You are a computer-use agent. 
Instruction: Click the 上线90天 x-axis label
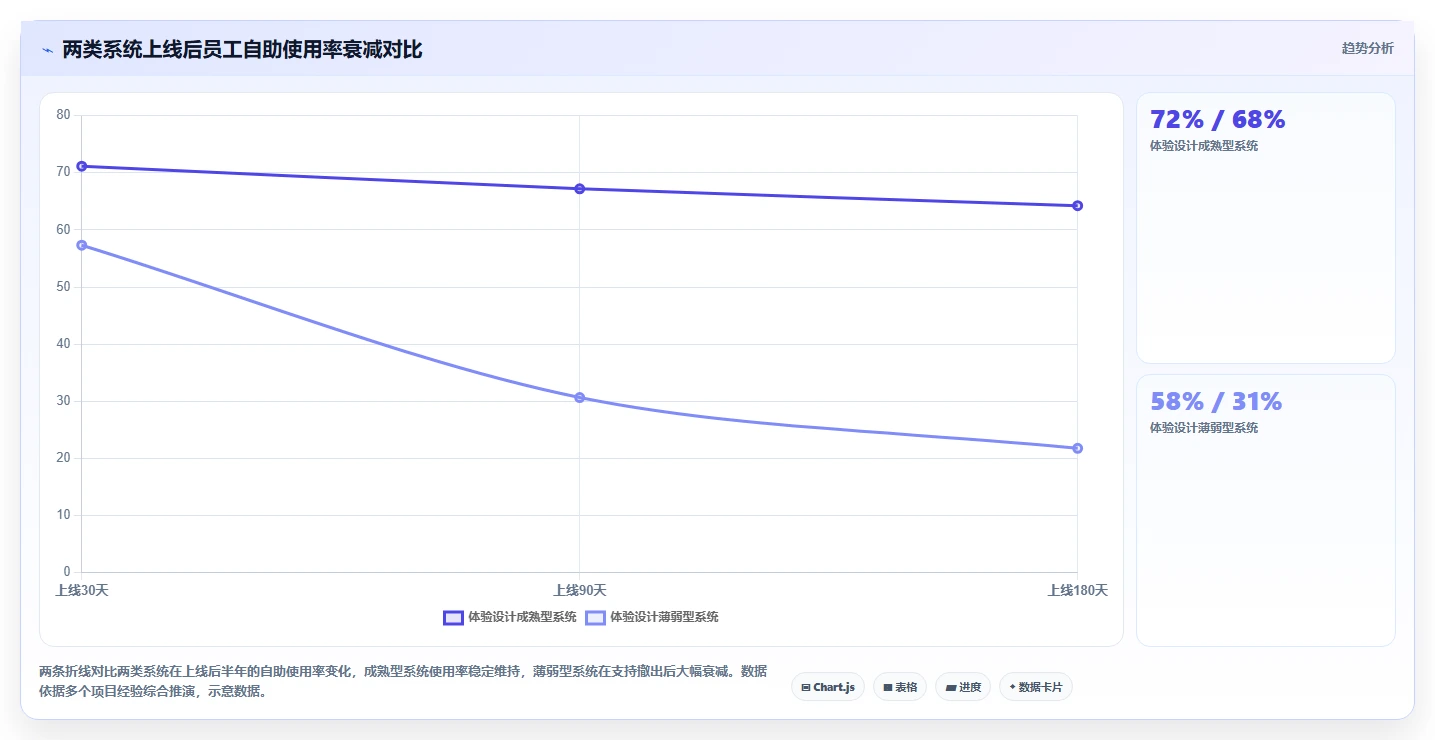tap(579, 591)
